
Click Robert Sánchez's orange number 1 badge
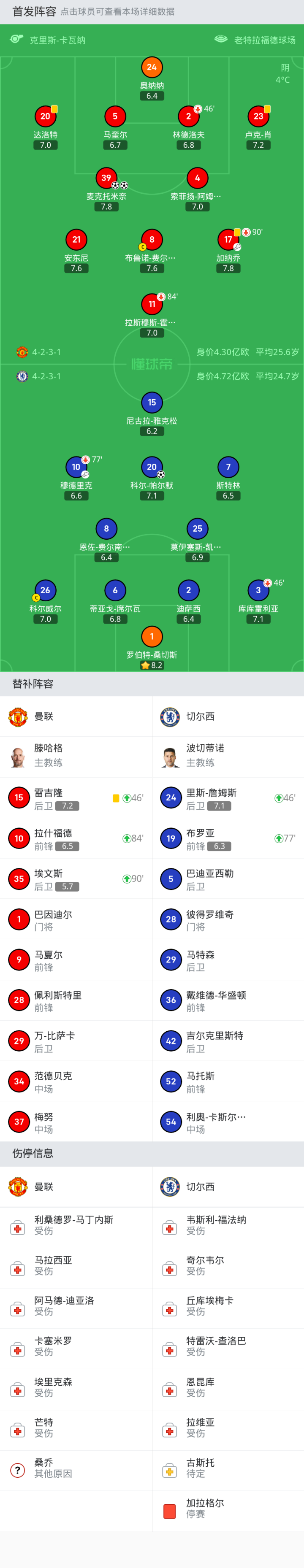point(152,637)
